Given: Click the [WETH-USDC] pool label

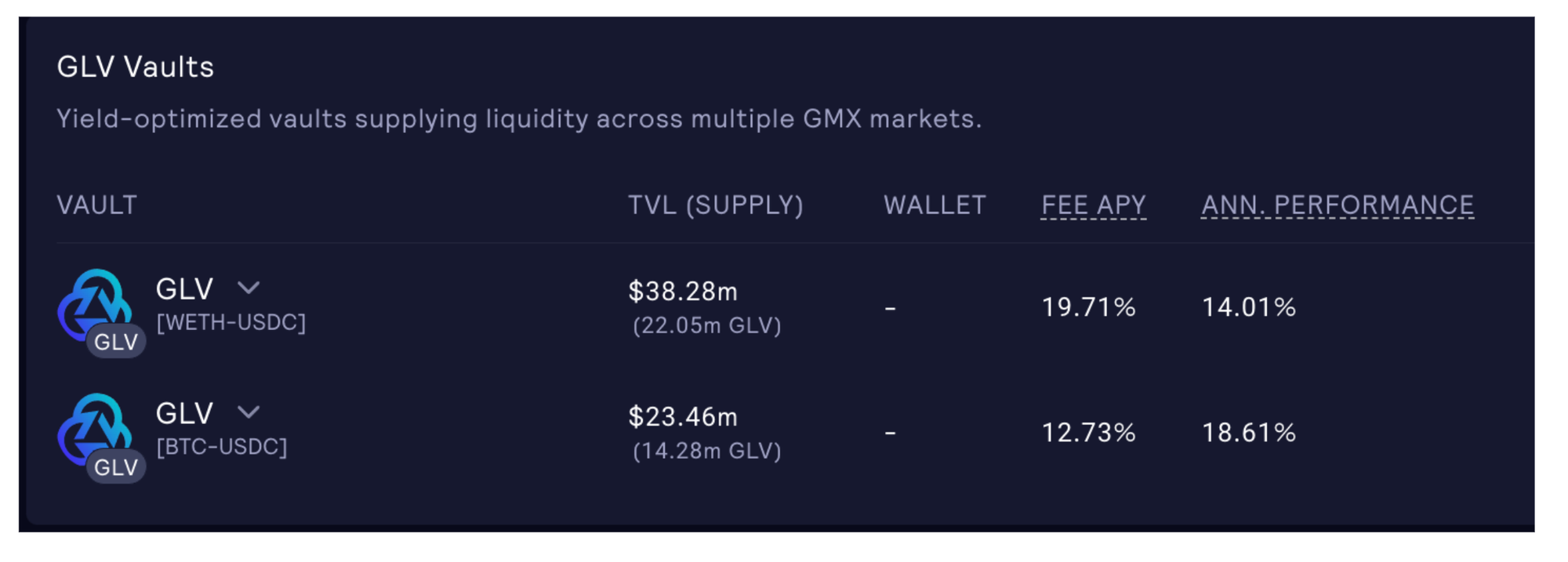Looking at the screenshot, I should [230, 323].
